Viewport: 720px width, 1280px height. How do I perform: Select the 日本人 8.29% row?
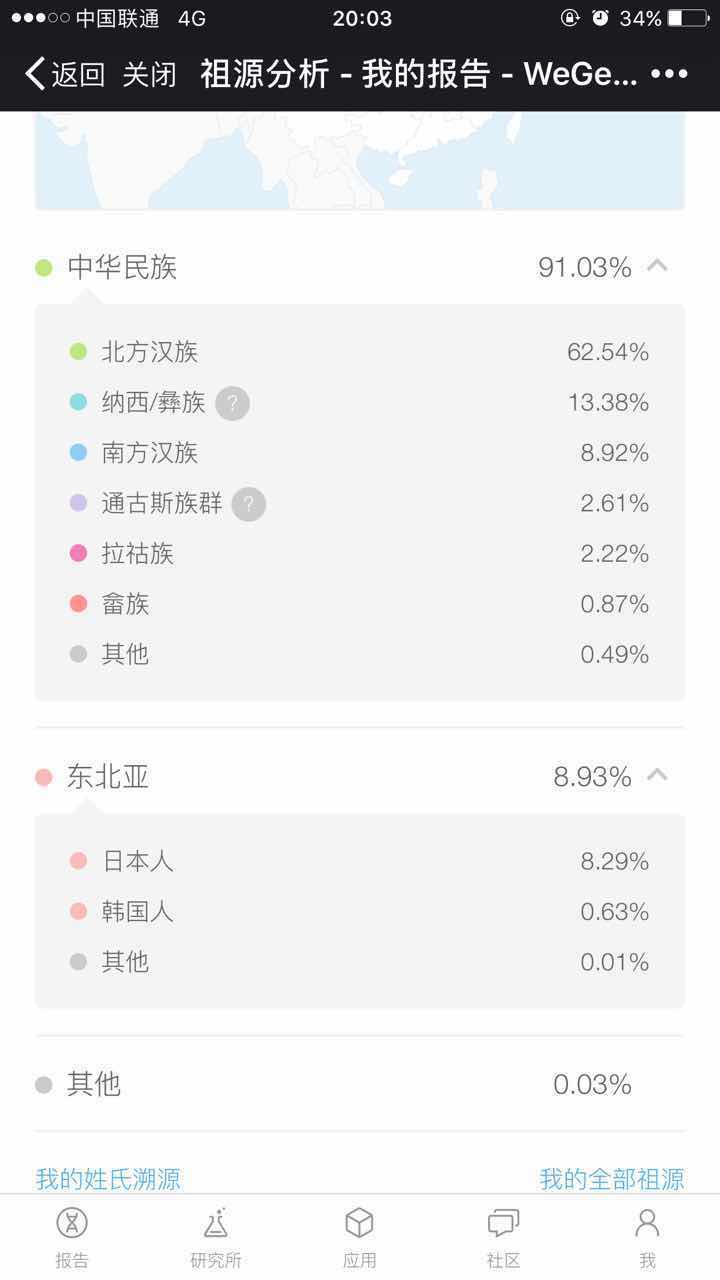[359, 861]
